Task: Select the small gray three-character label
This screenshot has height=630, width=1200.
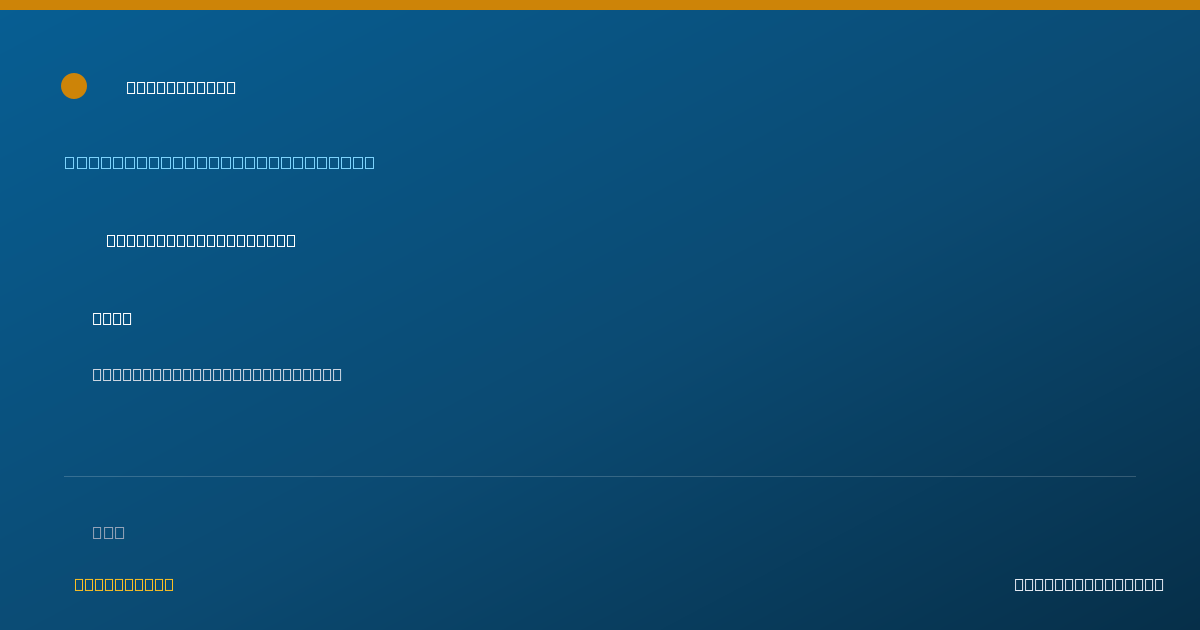Action: pos(108,532)
